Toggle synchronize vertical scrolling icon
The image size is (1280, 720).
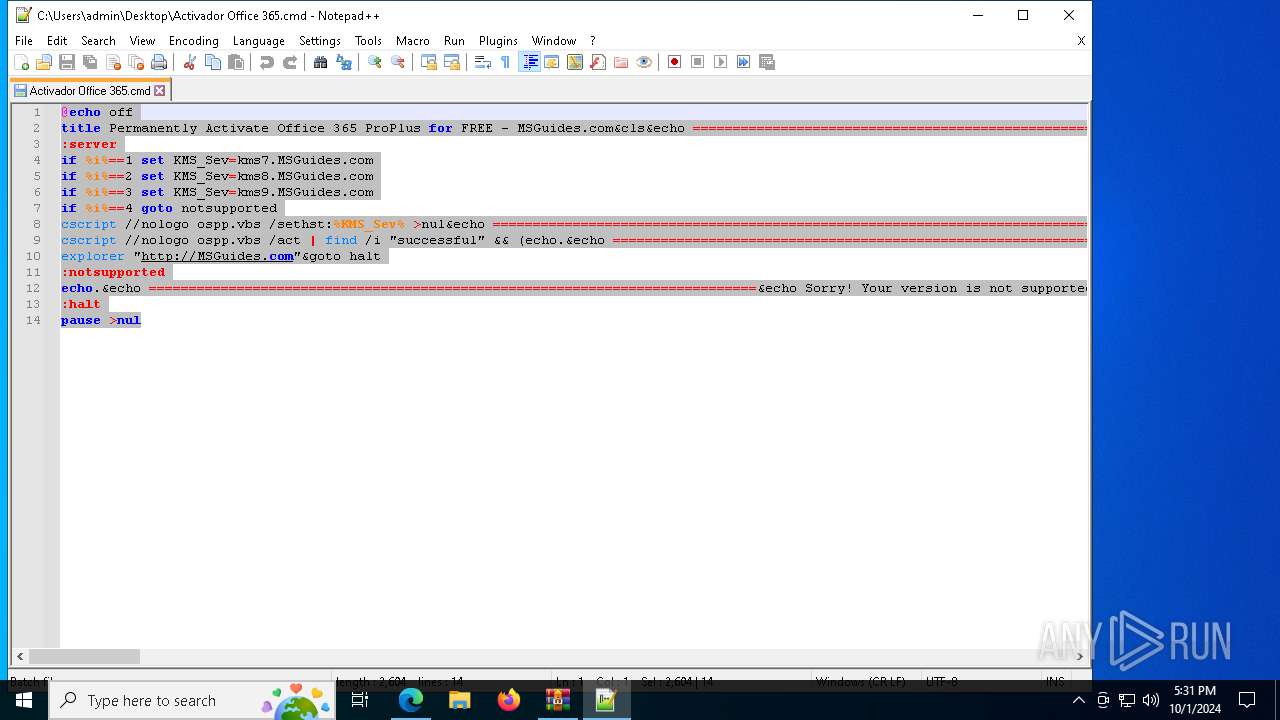[x=429, y=62]
